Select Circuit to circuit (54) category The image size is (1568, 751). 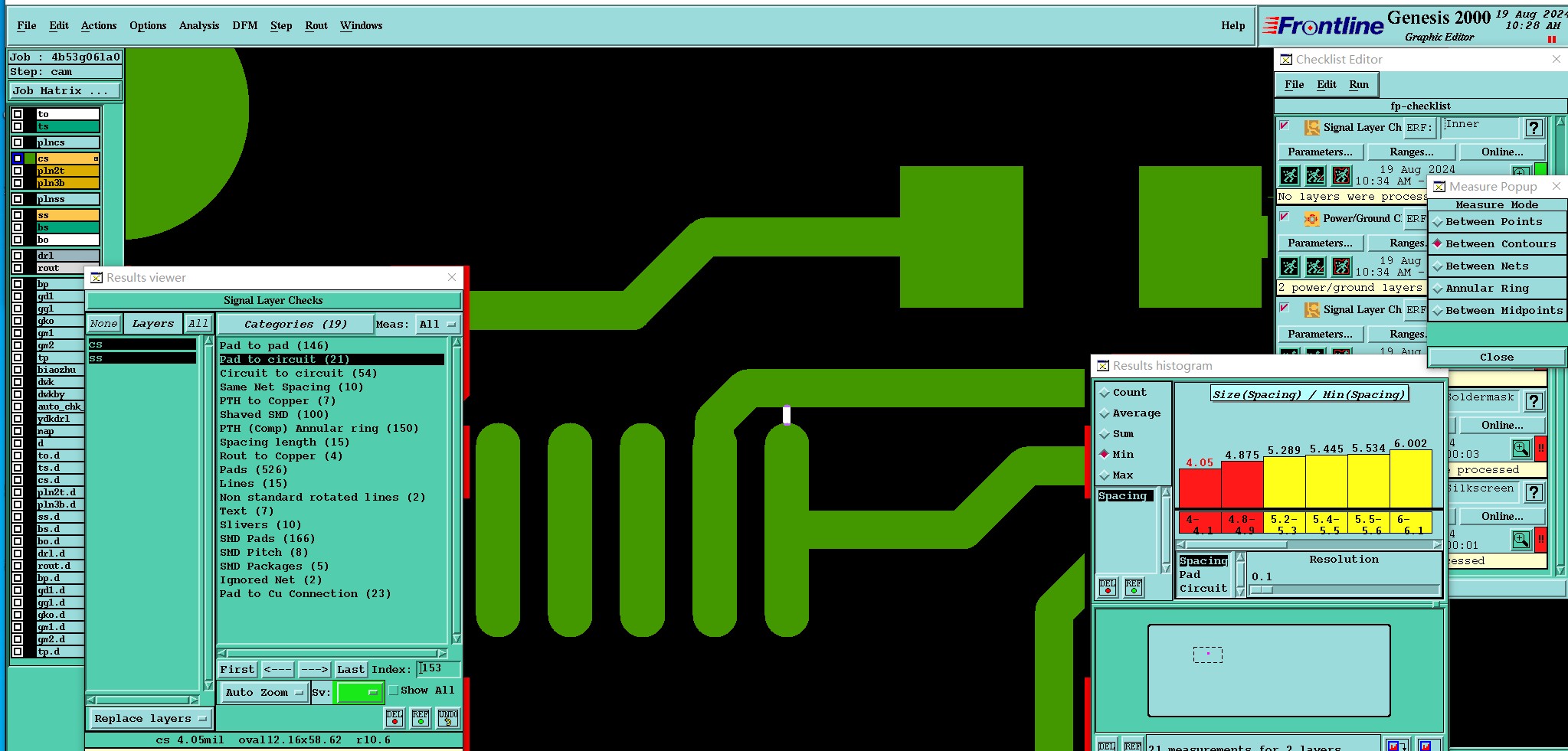pos(299,374)
